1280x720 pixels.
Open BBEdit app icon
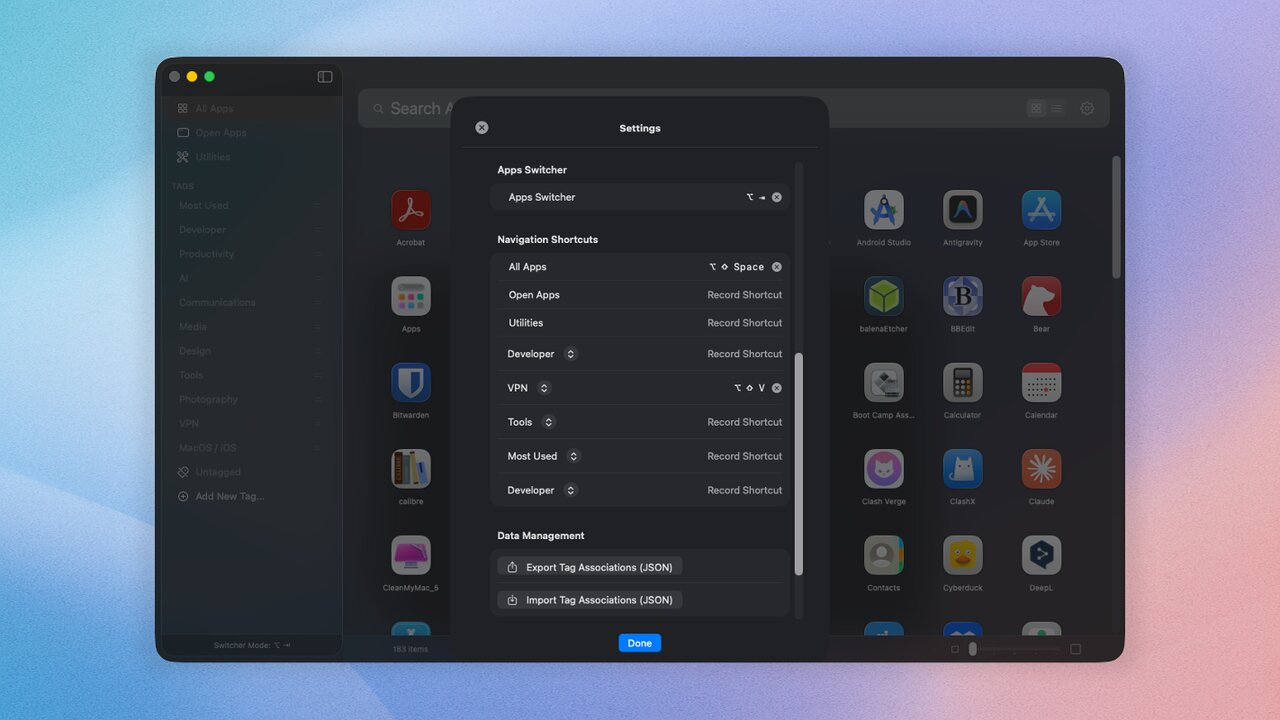point(963,296)
